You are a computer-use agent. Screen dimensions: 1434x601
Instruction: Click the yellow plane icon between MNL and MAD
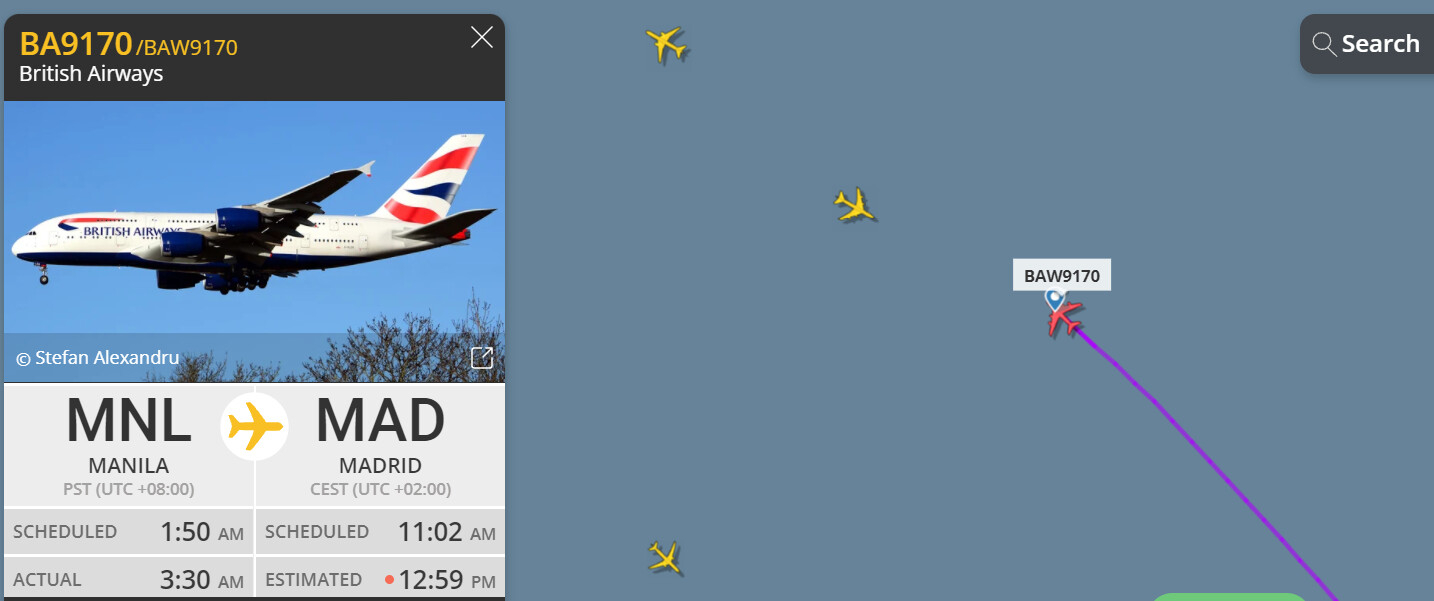255,427
